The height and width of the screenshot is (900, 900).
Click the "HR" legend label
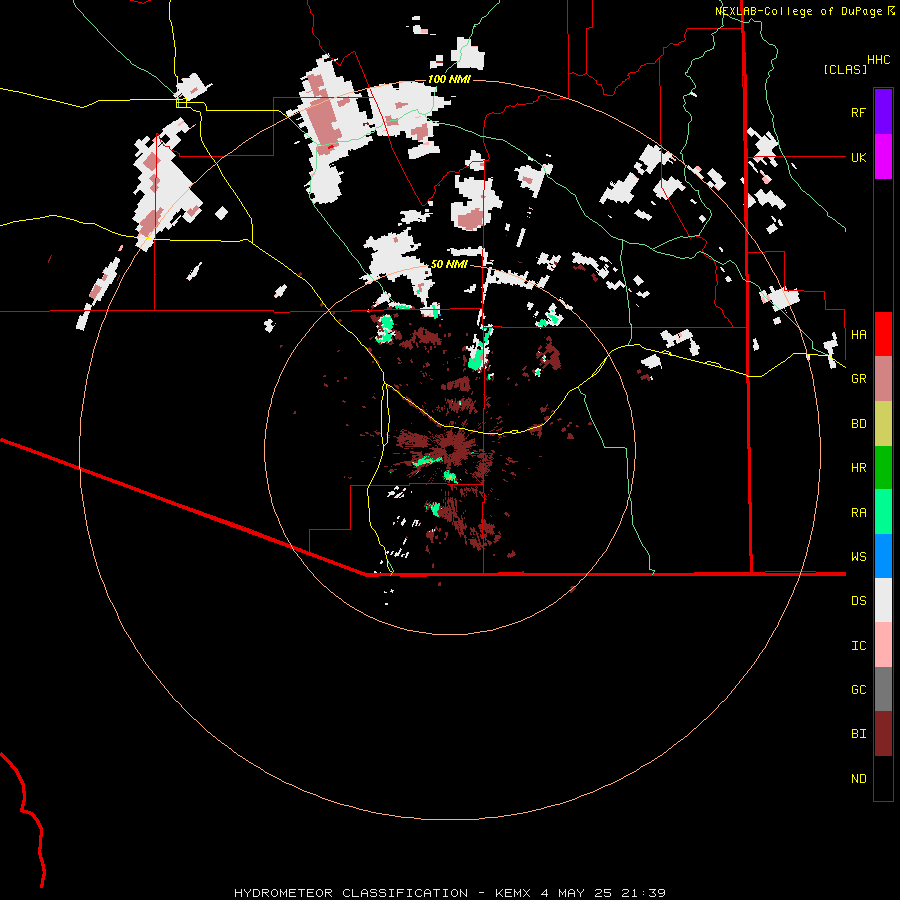[x=858, y=468]
